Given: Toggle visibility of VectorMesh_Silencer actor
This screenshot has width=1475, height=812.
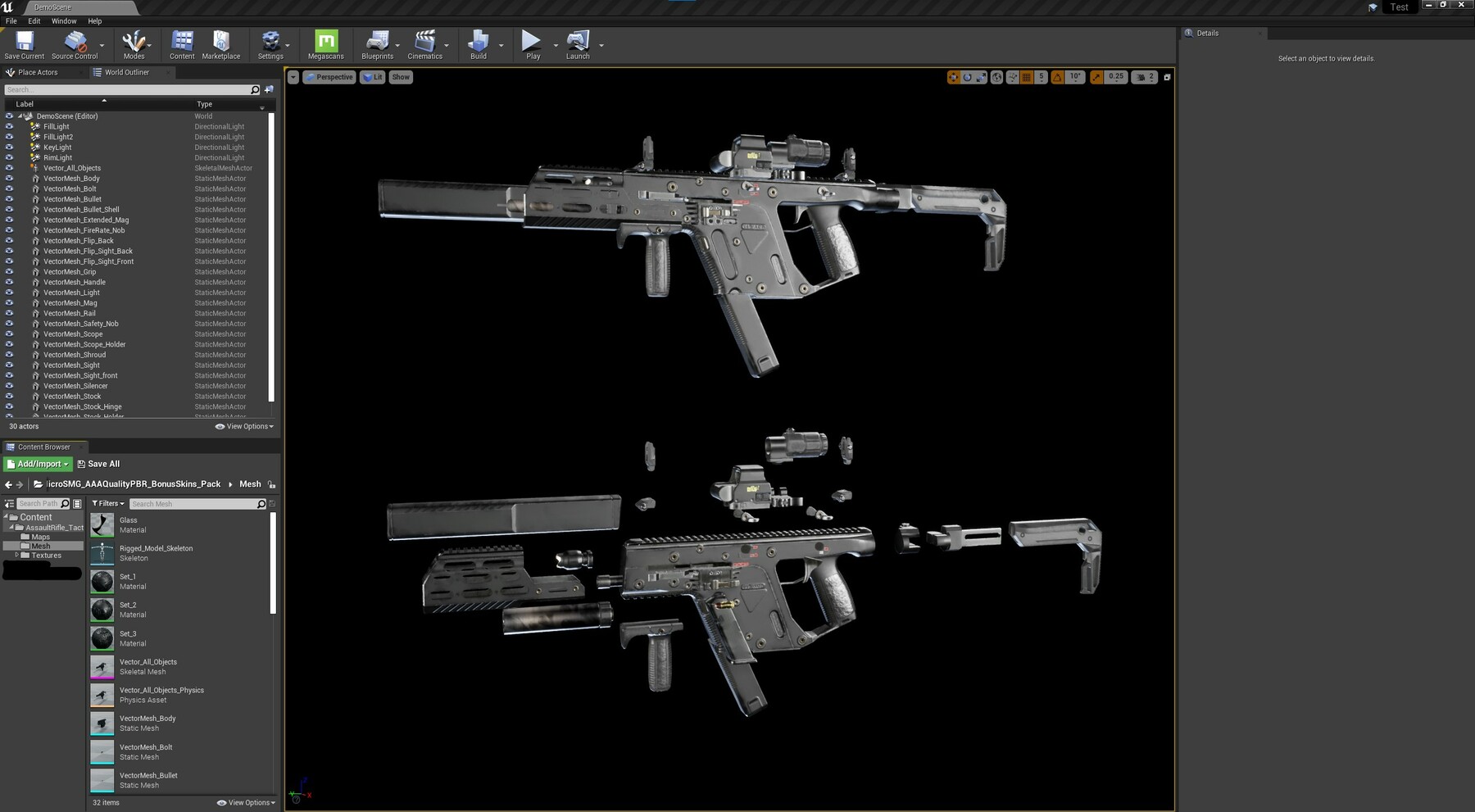Looking at the screenshot, I should (9, 386).
